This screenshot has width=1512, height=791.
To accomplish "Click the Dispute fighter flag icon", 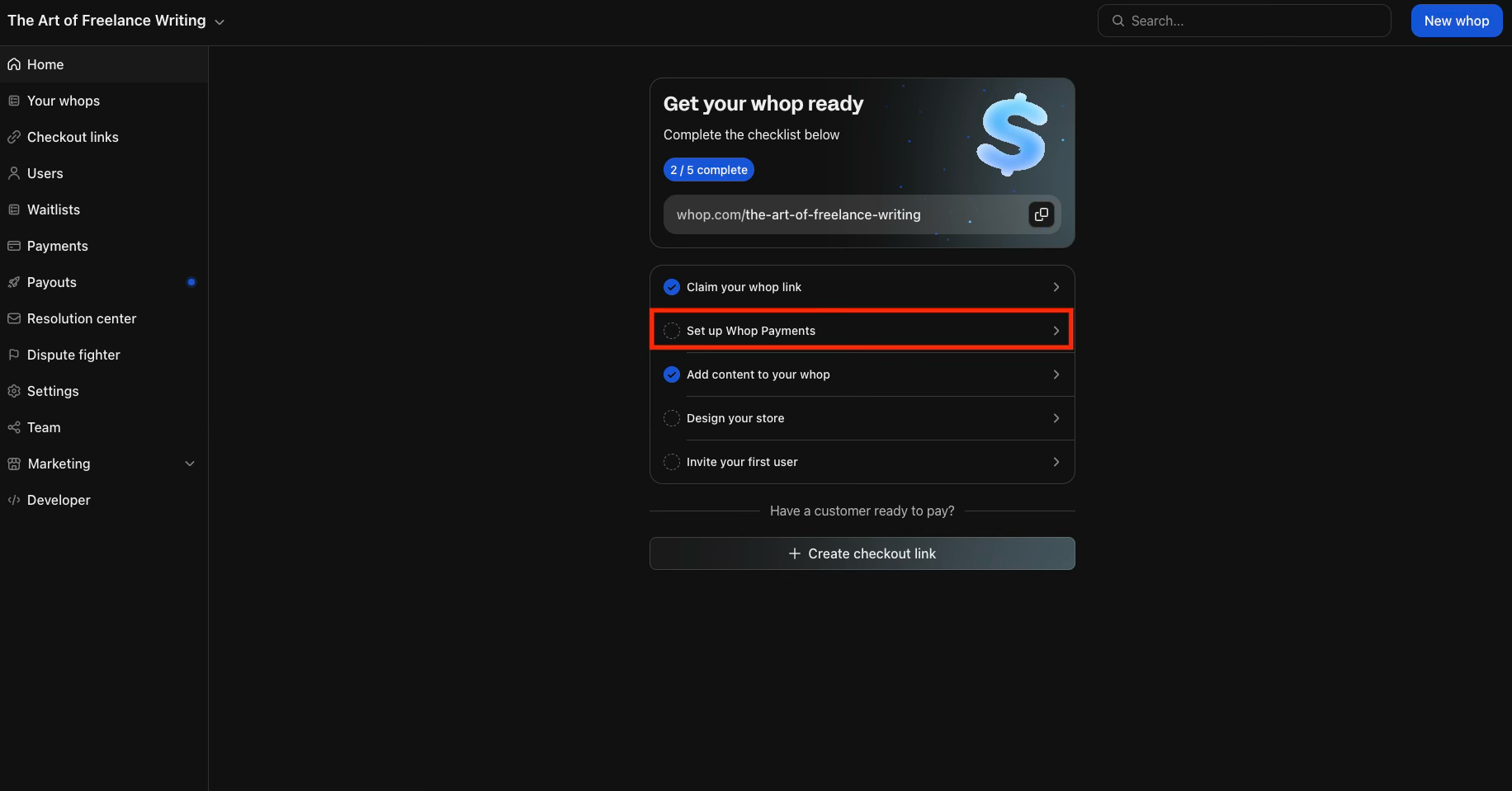I will coord(14,355).
